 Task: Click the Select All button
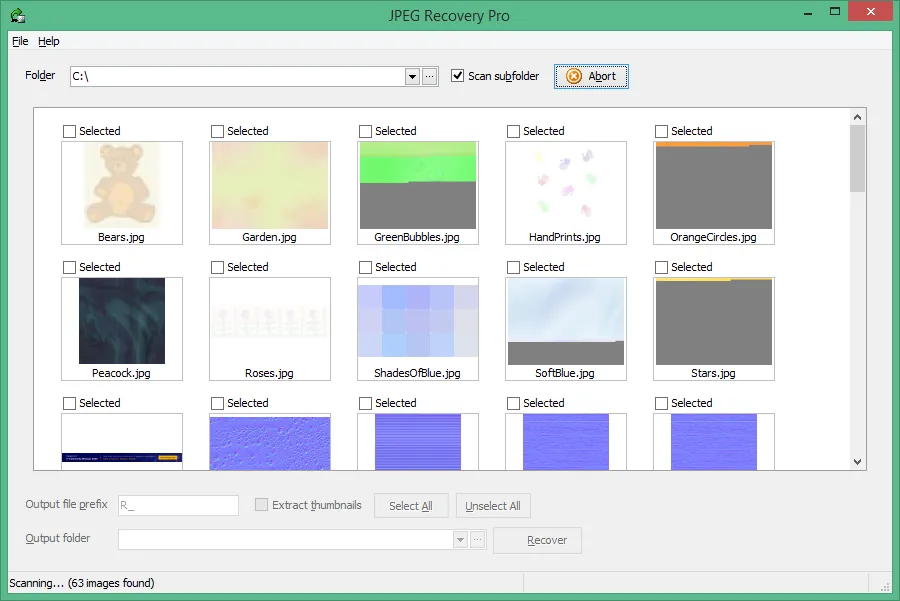coord(411,506)
